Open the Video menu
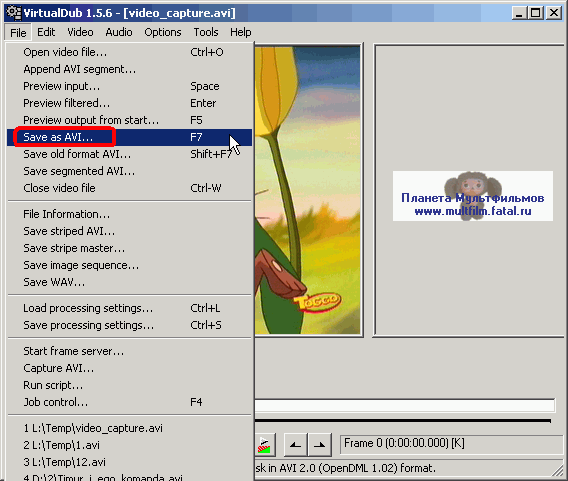Viewport: 568px width, 481px height. coord(80,32)
